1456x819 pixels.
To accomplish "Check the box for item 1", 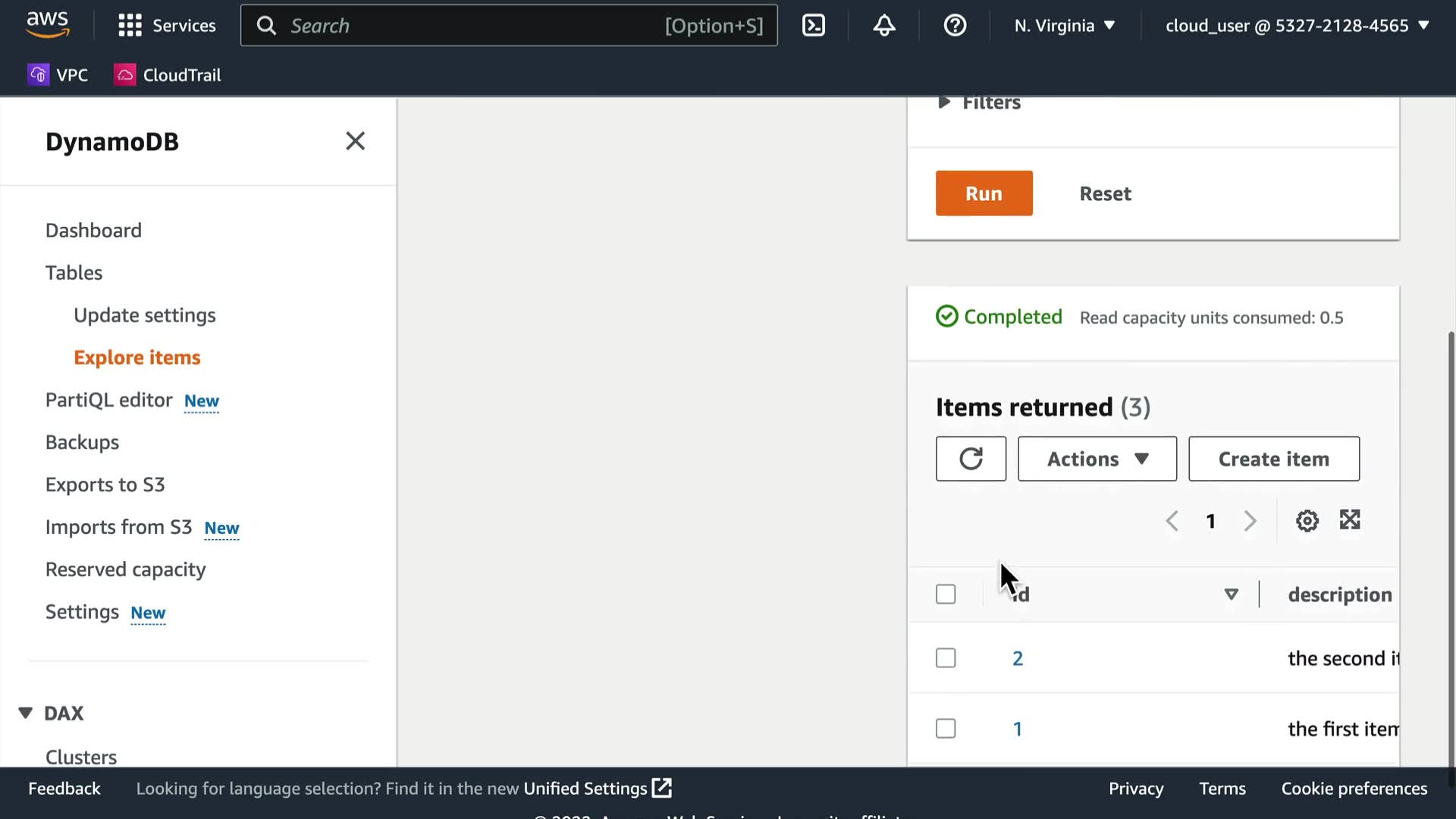I will click(x=946, y=729).
